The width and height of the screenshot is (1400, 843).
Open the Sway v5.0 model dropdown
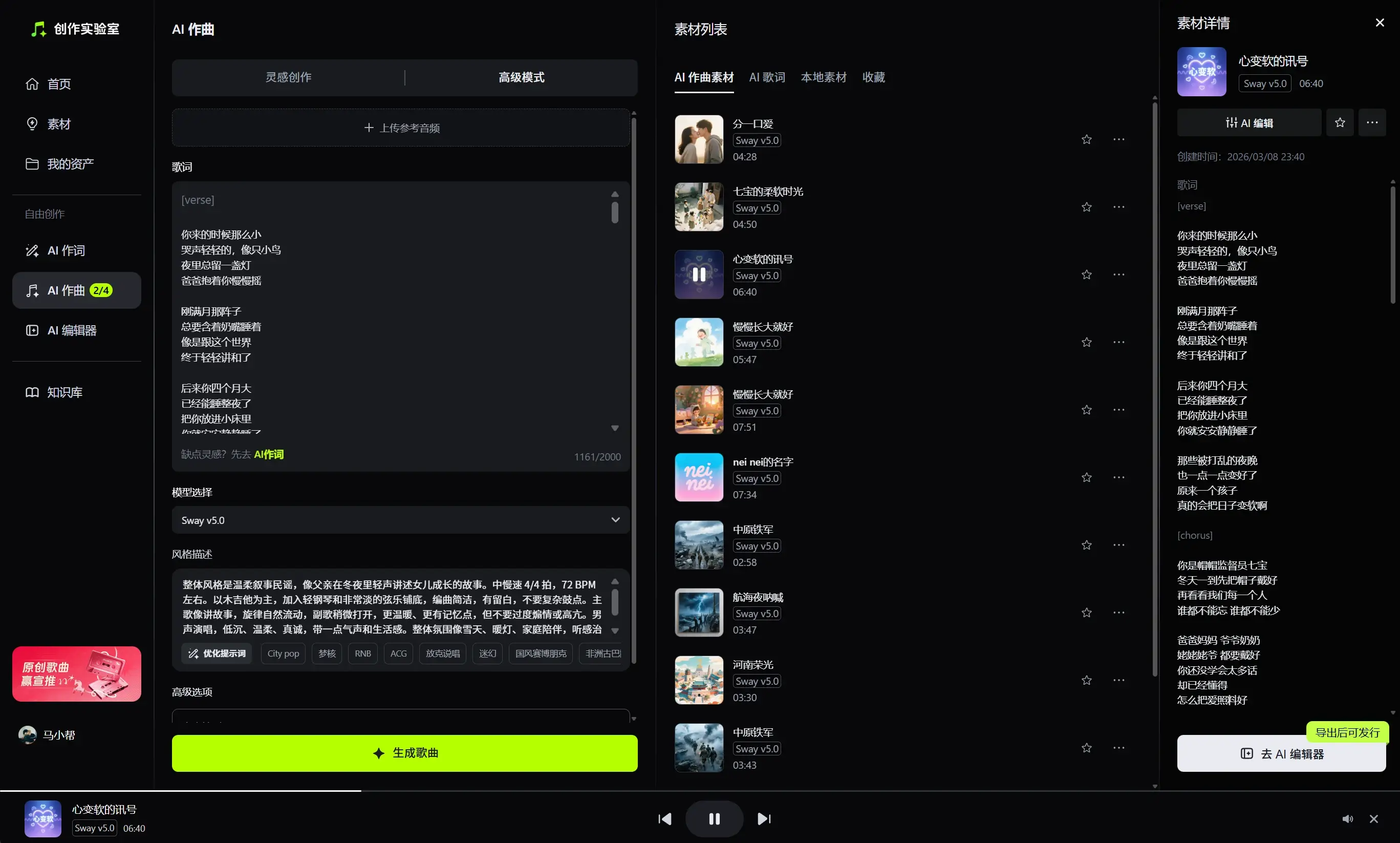(x=401, y=520)
